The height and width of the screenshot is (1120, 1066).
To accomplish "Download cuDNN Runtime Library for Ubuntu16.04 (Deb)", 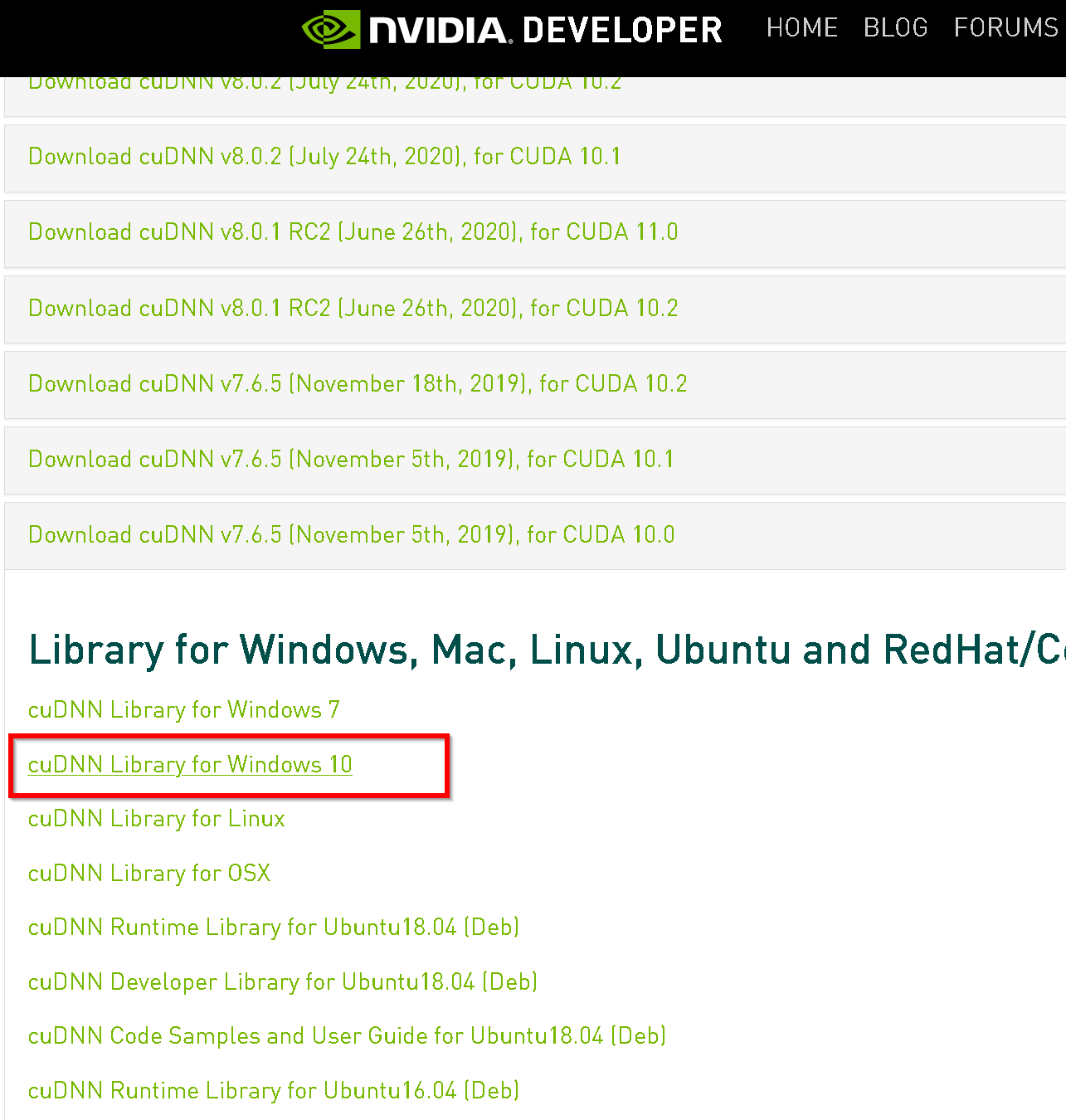I will (274, 1090).
